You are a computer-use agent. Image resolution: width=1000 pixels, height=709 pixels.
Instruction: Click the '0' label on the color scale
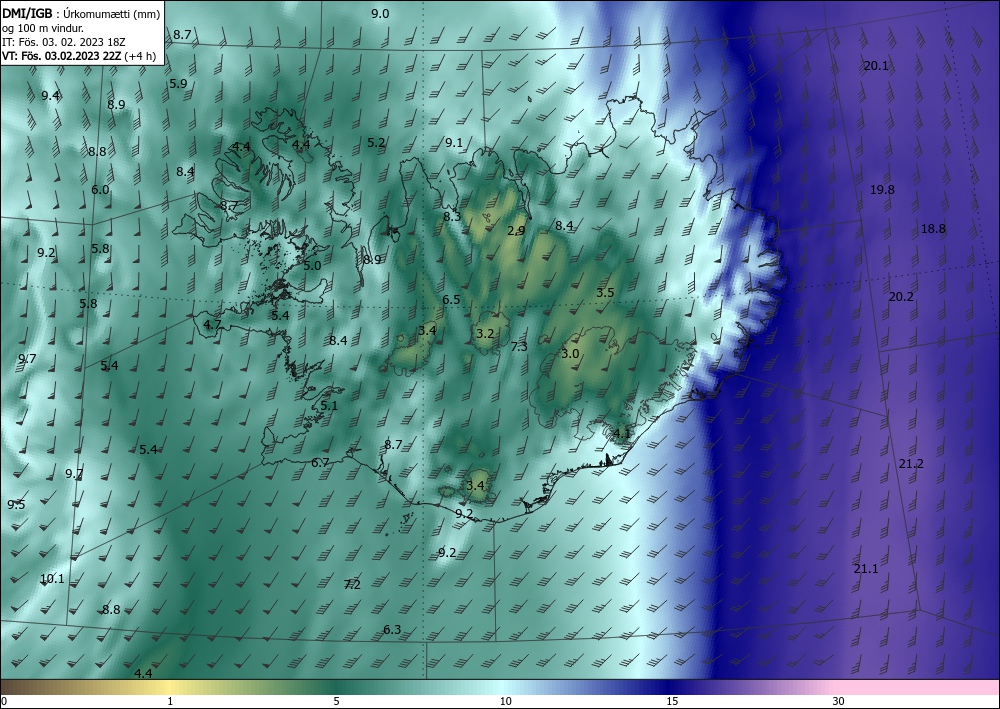[x=4, y=702]
